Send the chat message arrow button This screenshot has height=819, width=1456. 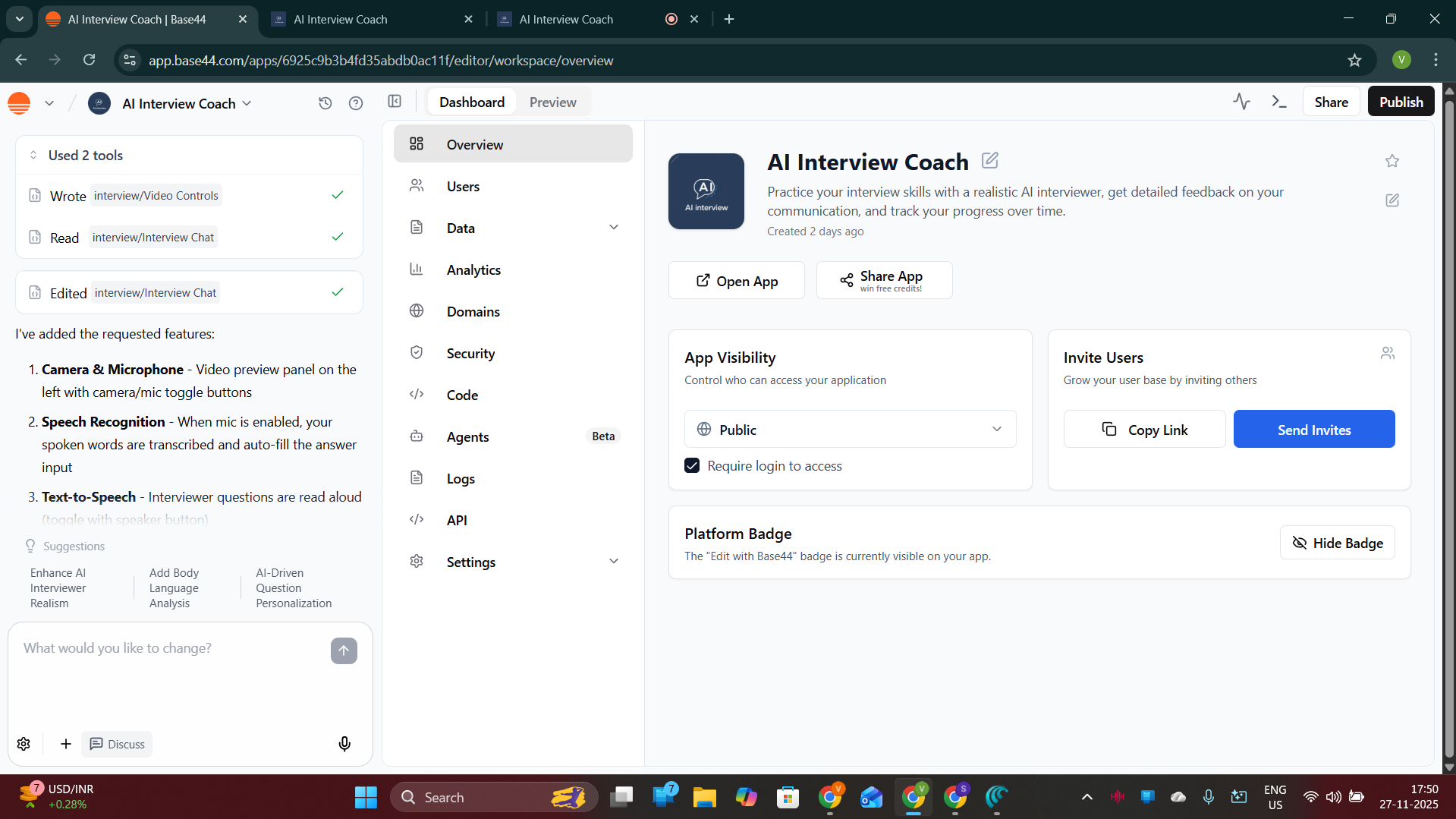[344, 650]
